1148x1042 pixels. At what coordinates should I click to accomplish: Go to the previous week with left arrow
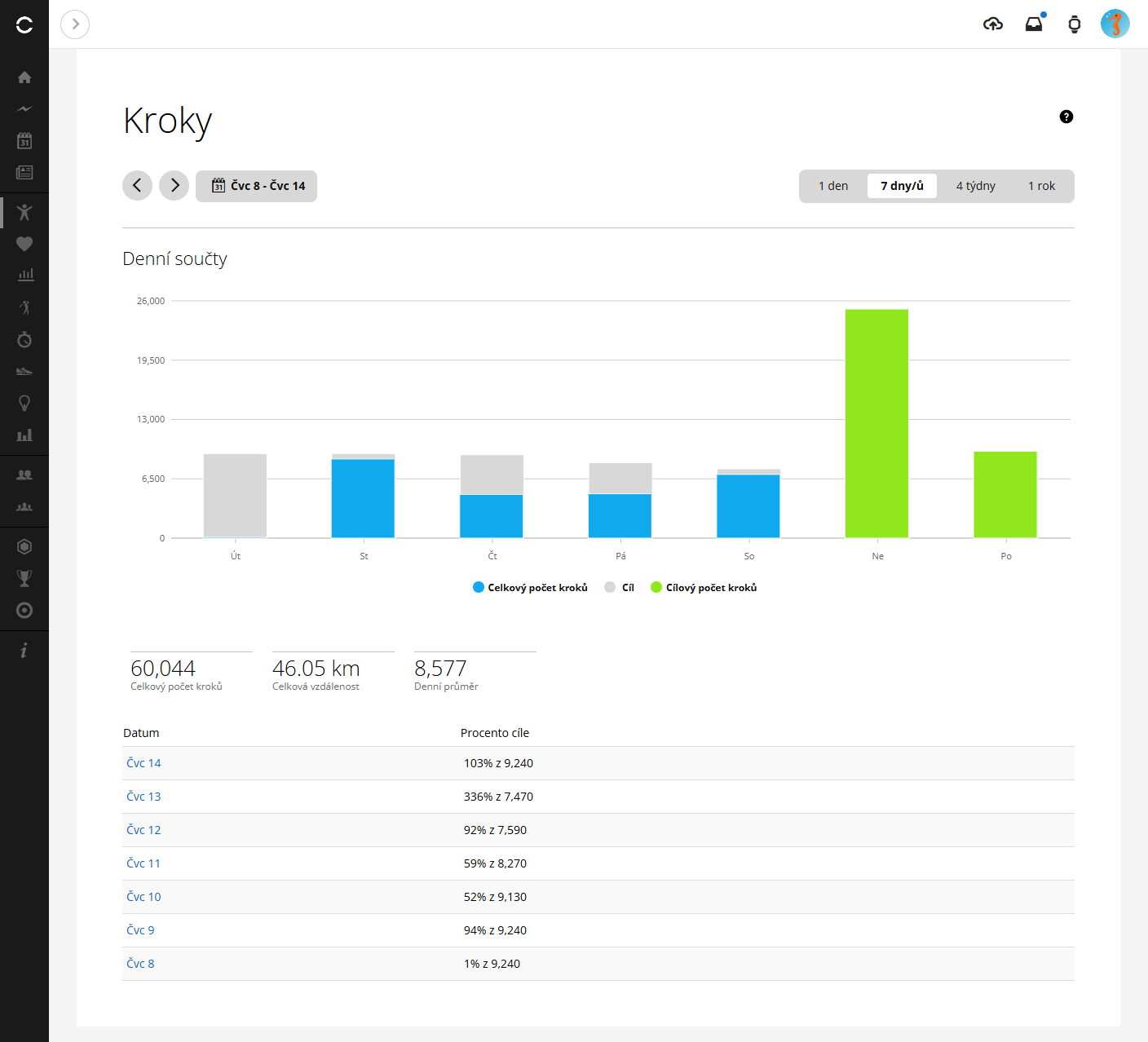(x=137, y=186)
